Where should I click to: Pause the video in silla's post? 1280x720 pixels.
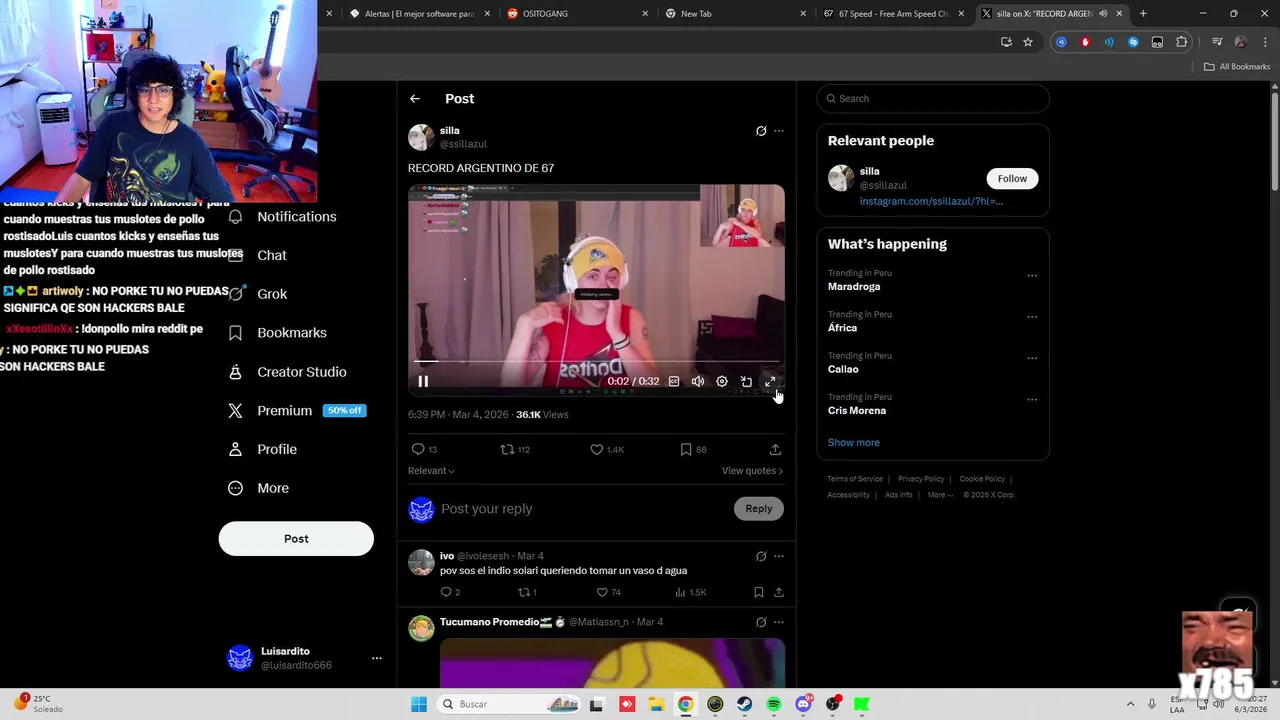point(423,381)
